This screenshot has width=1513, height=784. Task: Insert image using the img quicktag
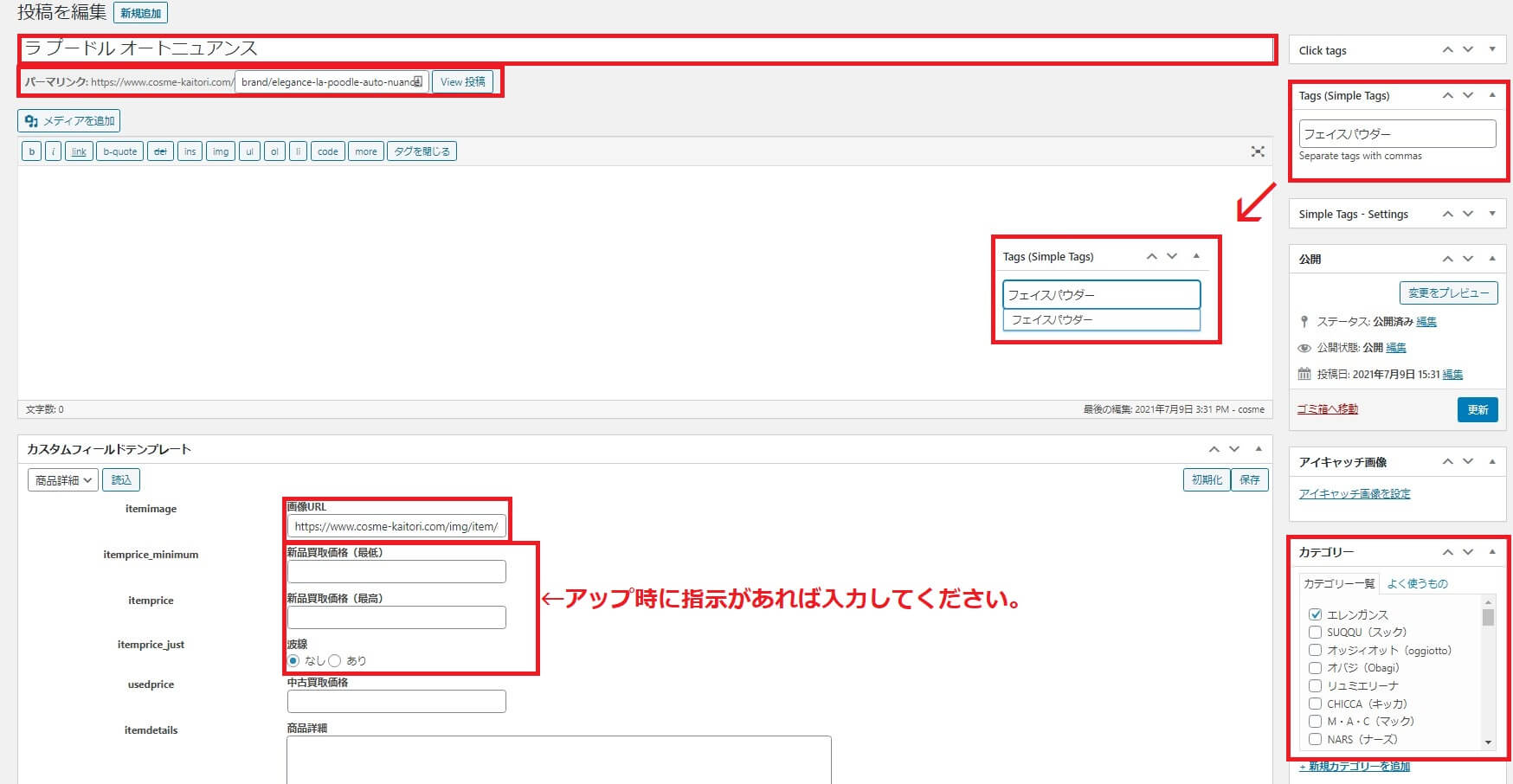(x=221, y=151)
